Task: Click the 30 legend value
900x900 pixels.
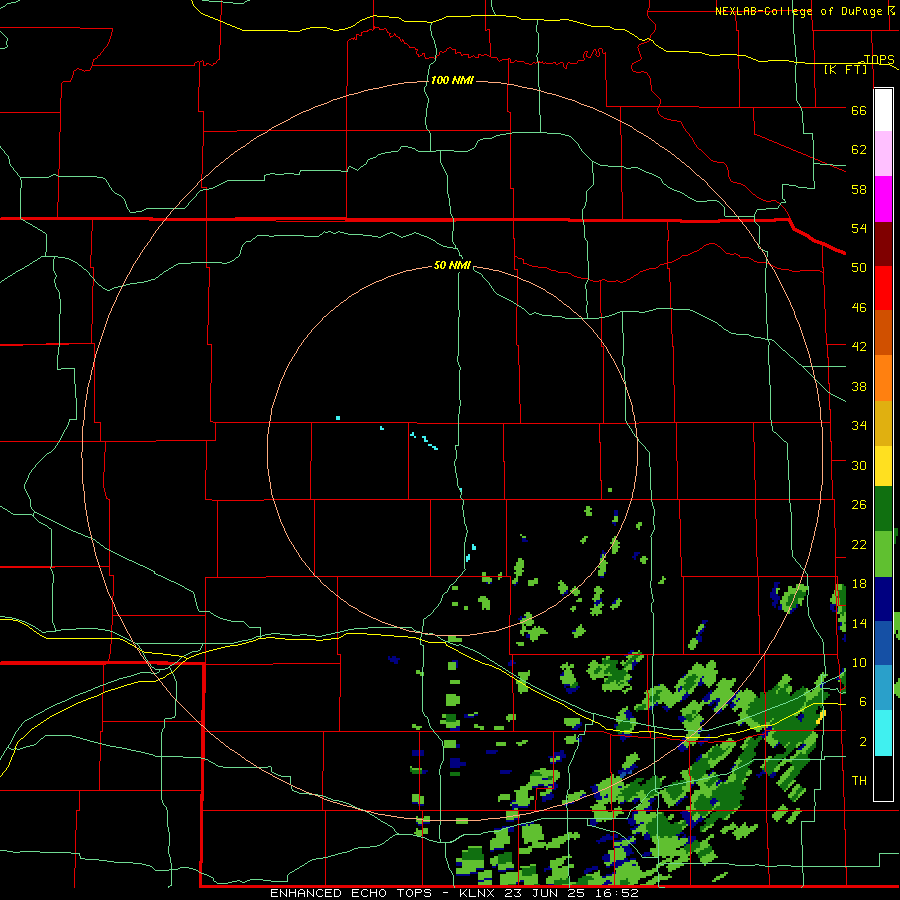Action: click(x=859, y=465)
